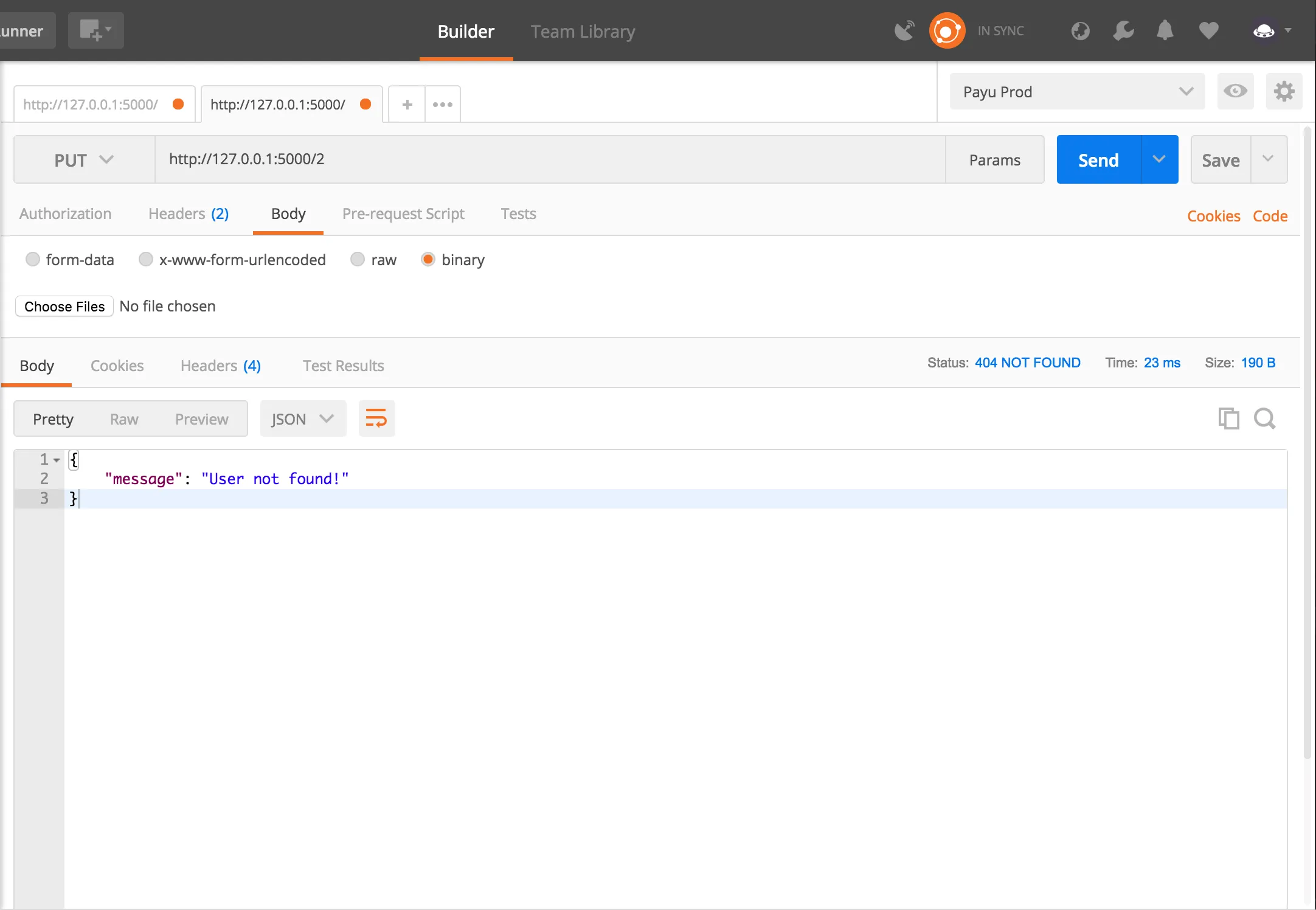Viewport: 1316px width, 910px height.
Task: Copy response body to clipboard
Action: coord(1228,419)
